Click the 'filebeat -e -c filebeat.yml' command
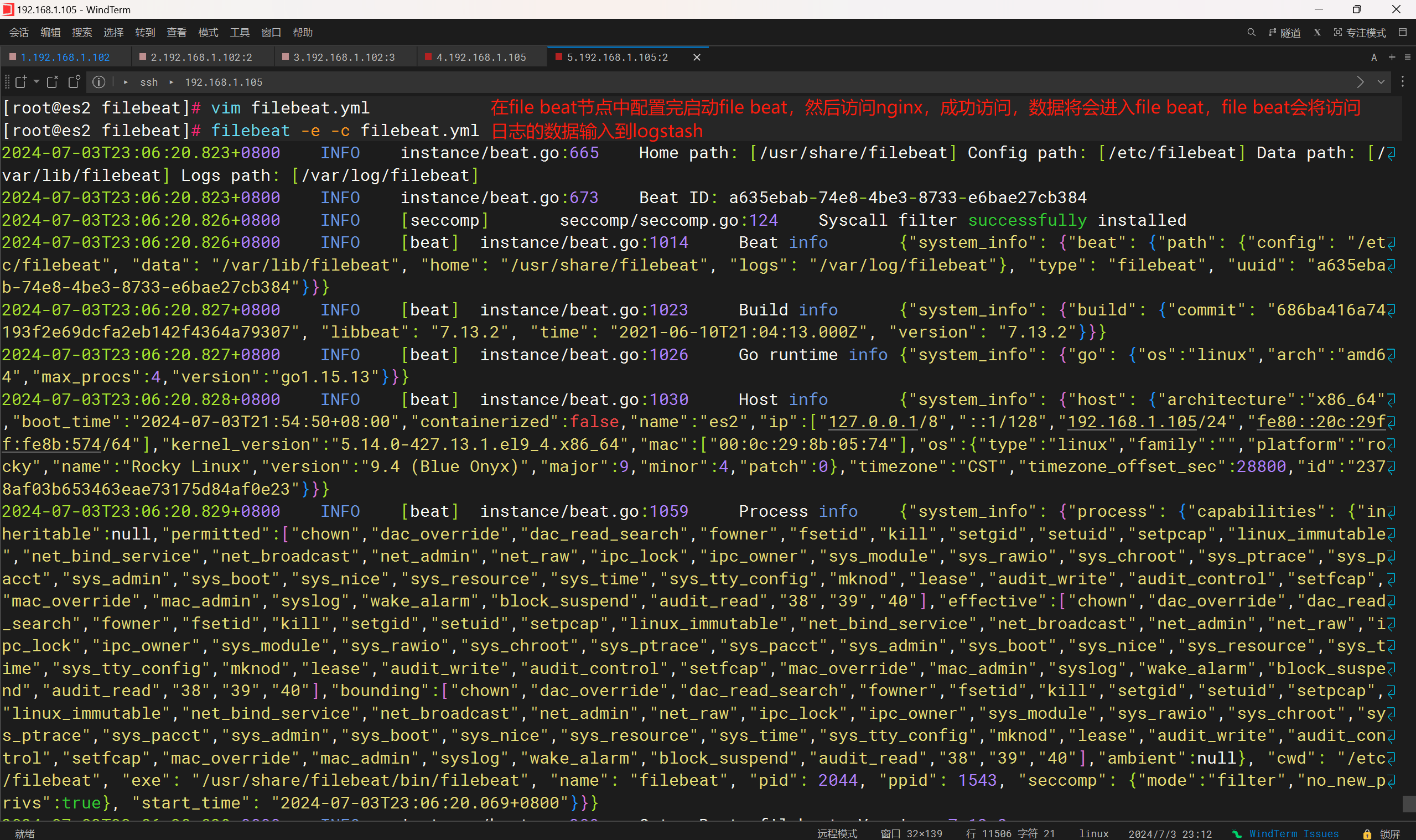Screen dimensions: 1416x840 (x=345, y=130)
